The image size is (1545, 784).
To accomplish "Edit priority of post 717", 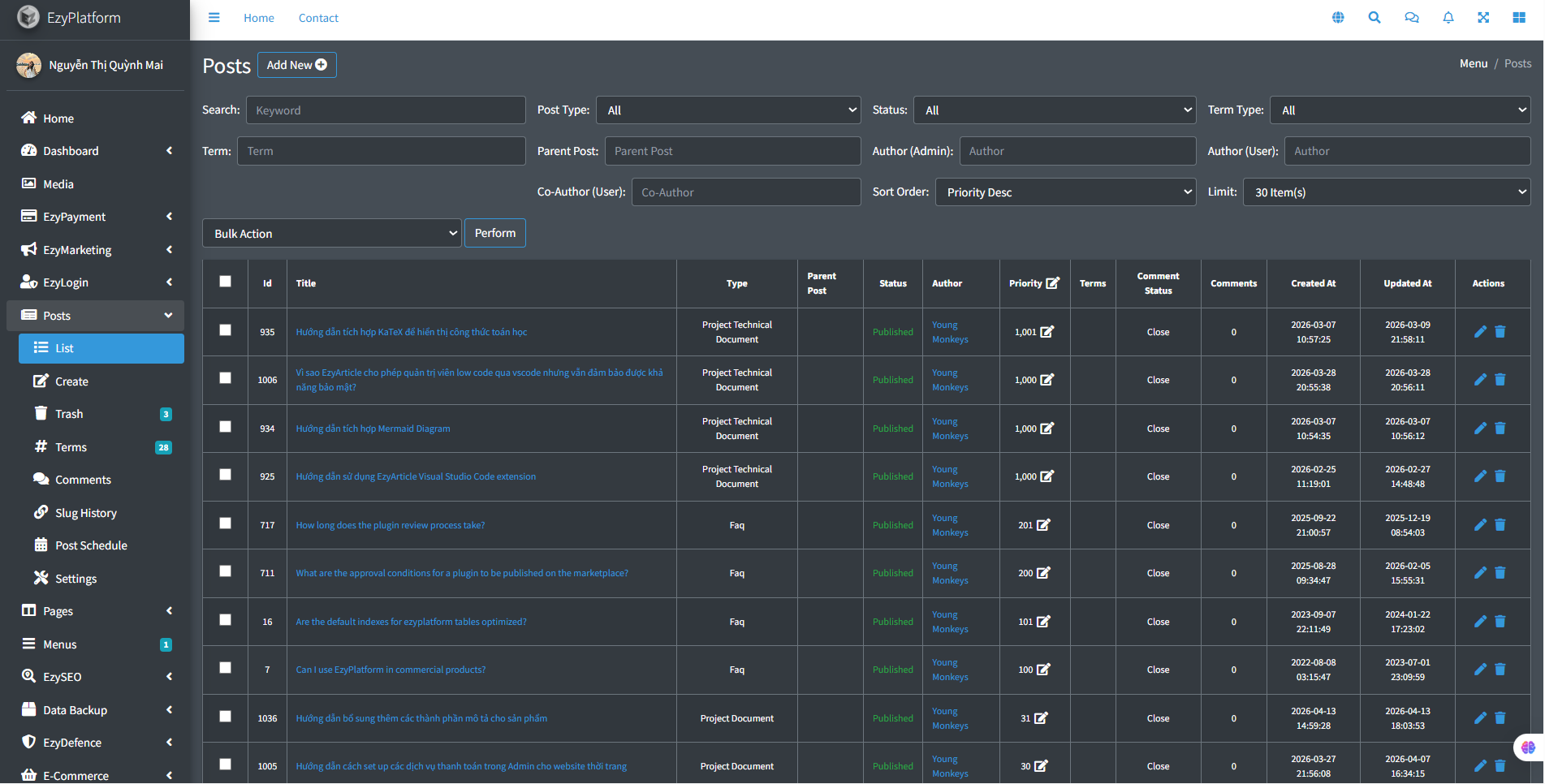I will point(1043,525).
